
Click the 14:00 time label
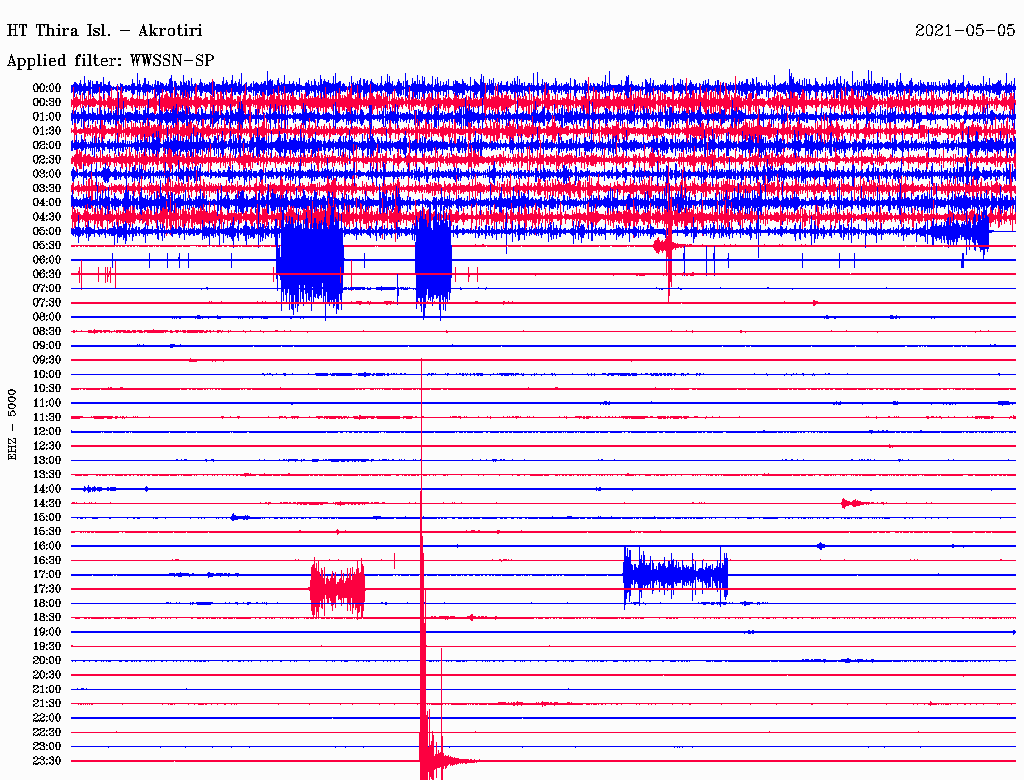47,489
